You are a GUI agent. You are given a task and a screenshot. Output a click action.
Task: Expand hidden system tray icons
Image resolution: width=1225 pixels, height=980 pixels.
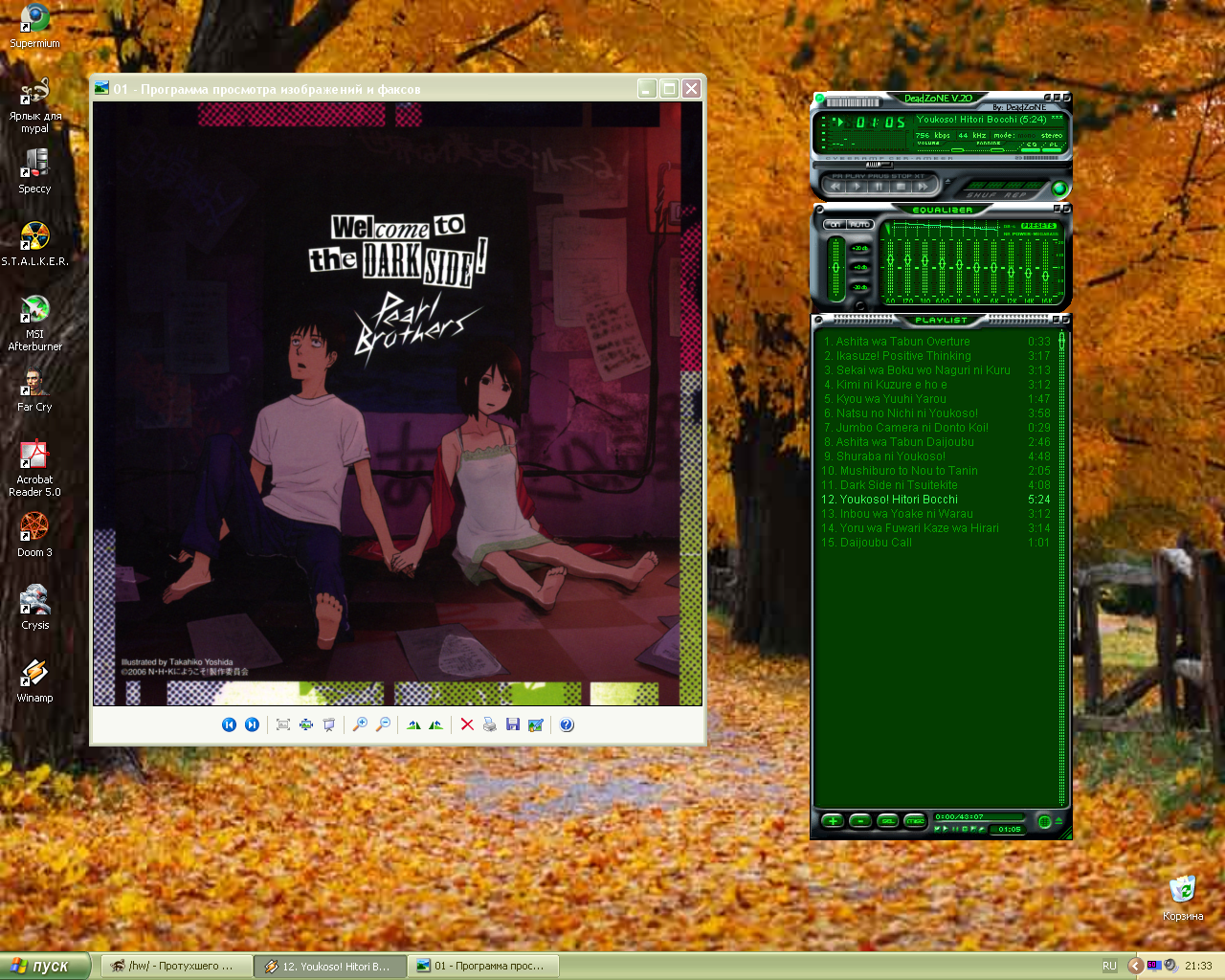[x=1135, y=967]
